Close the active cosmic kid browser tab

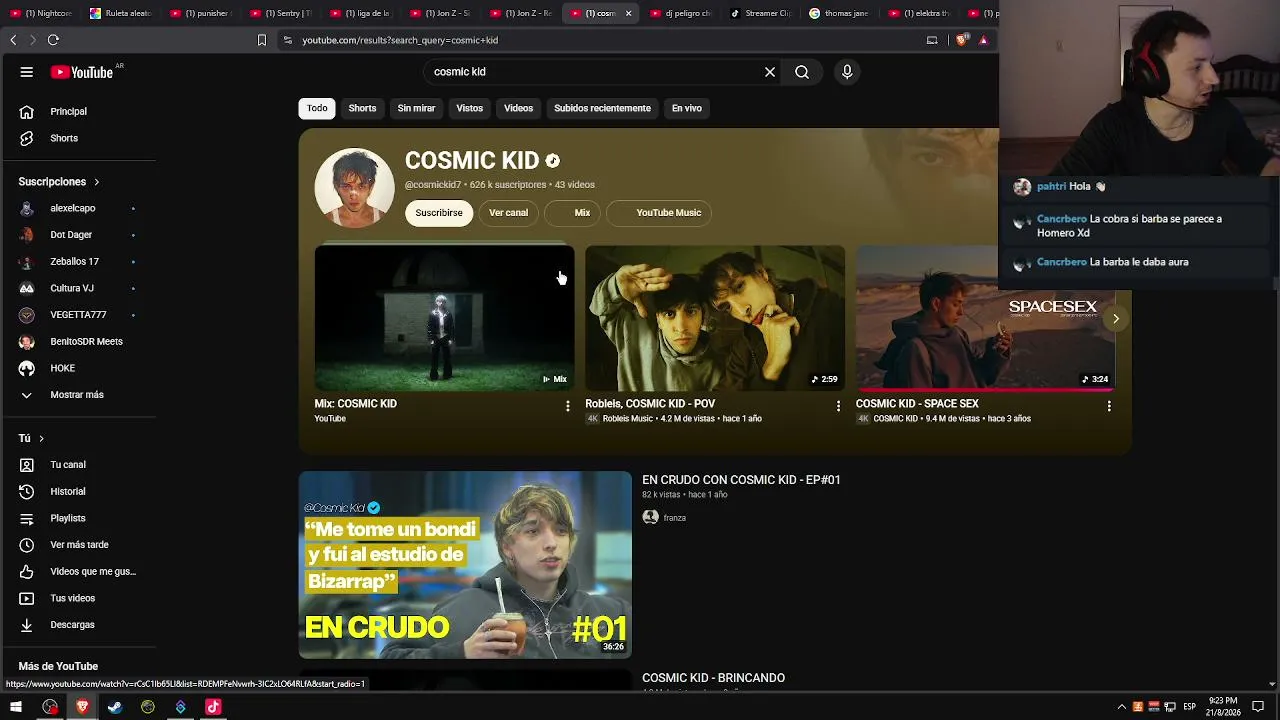click(x=628, y=13)
